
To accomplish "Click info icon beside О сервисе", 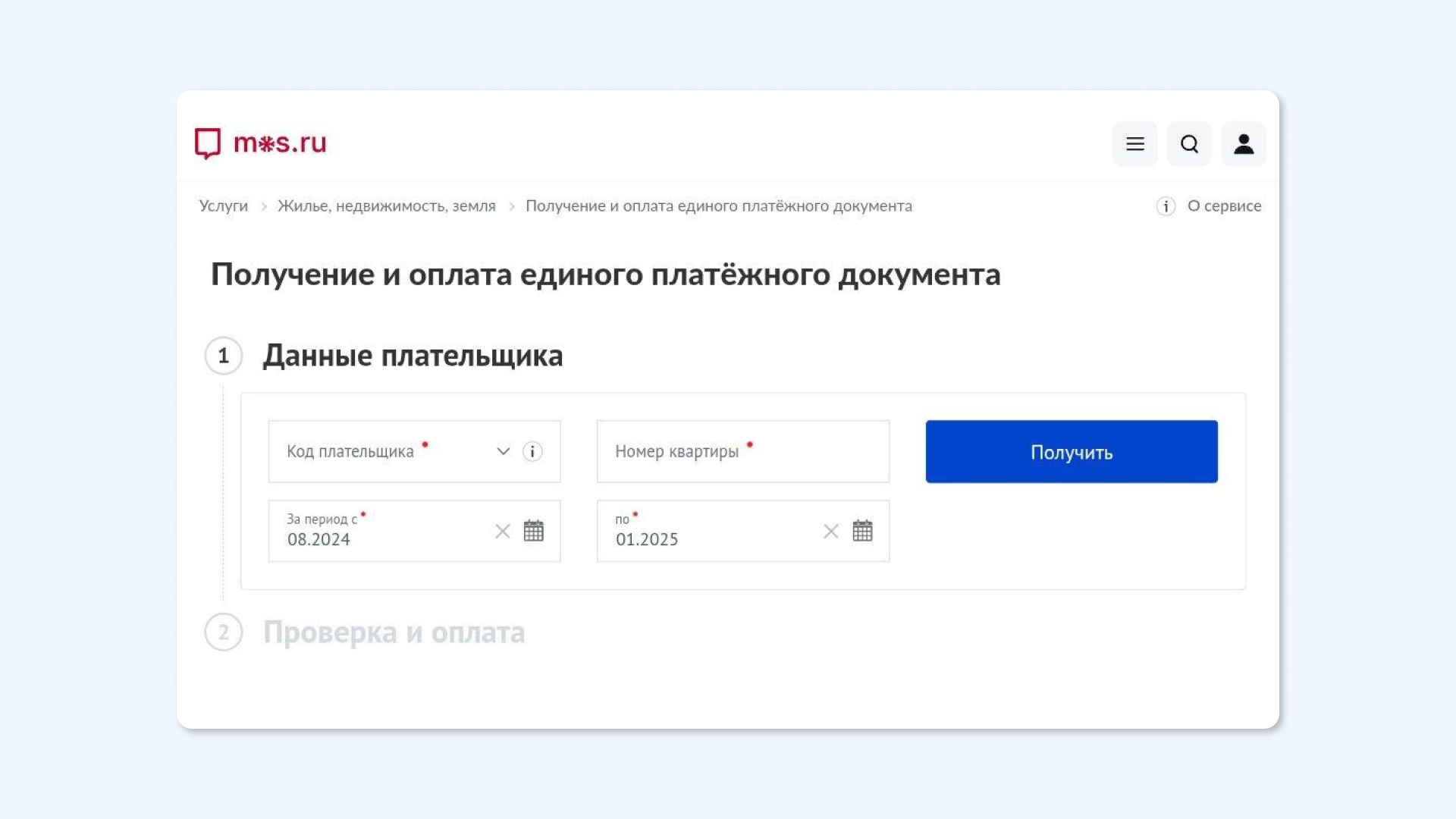I will (1166, 206).
